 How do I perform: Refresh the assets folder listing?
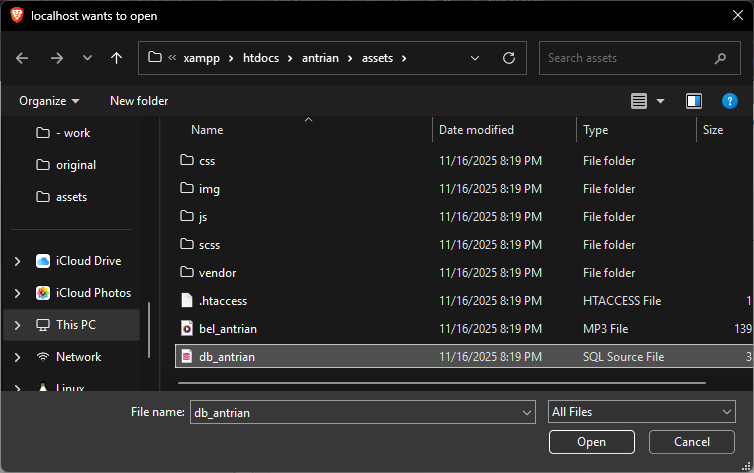509,58
